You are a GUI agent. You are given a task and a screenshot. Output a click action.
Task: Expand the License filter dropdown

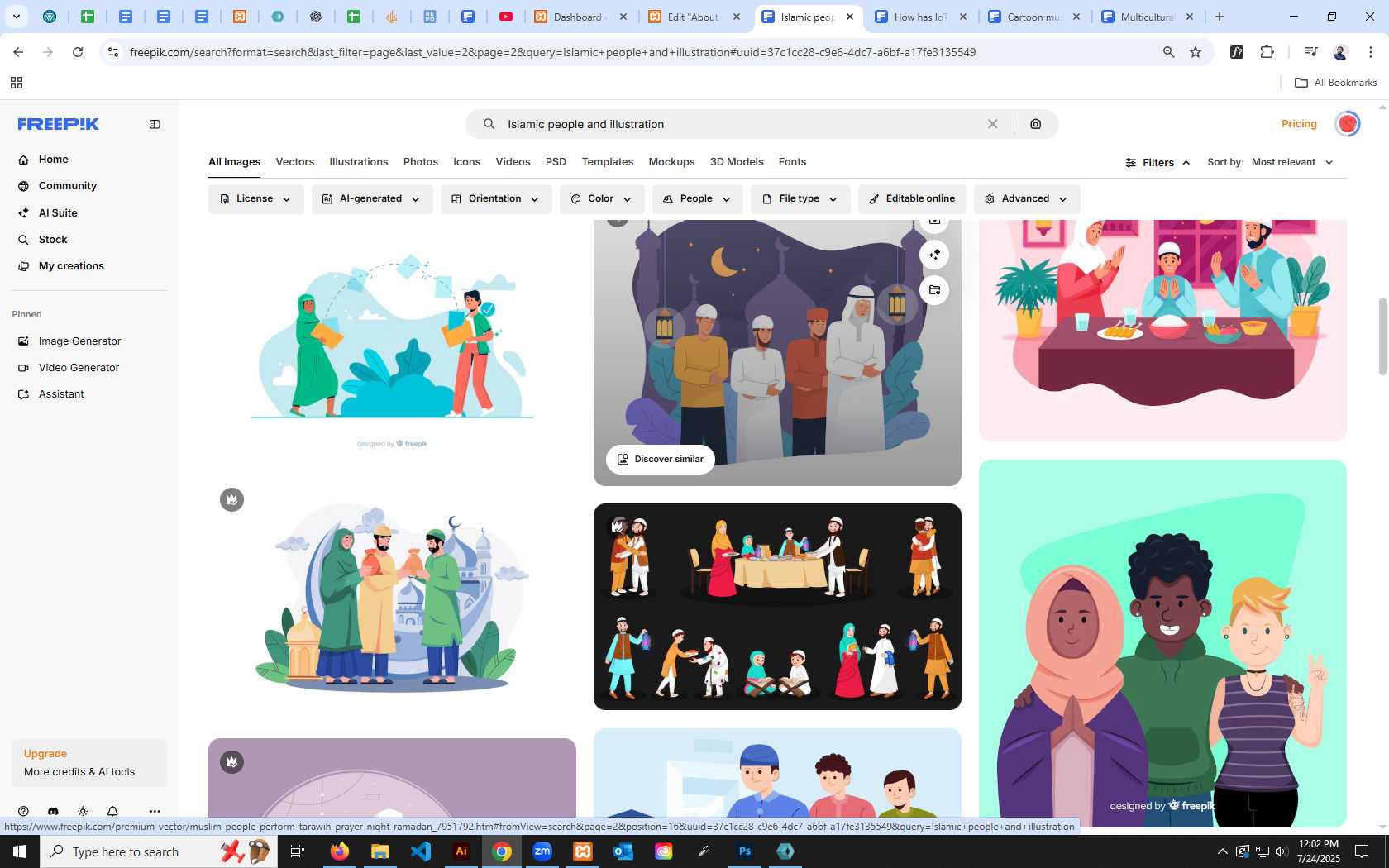255,199
